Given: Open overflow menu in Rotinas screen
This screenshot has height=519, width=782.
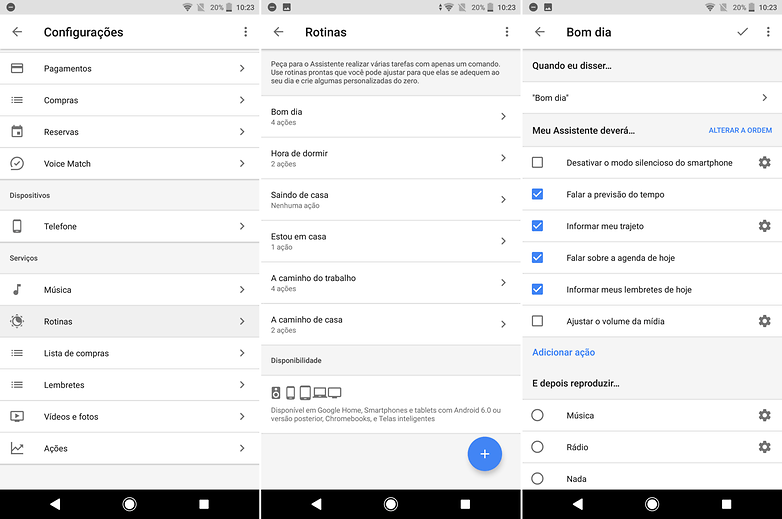Looking at the screenshot, I should tap(507, 32).
